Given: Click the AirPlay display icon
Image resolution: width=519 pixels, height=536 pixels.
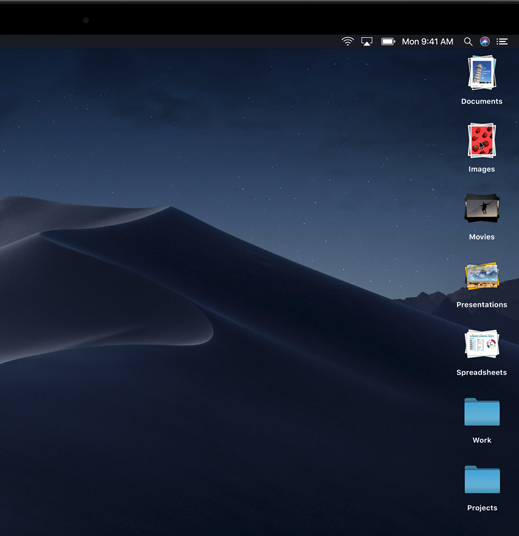Looking at the screenshot, I should tap(367, 42).
